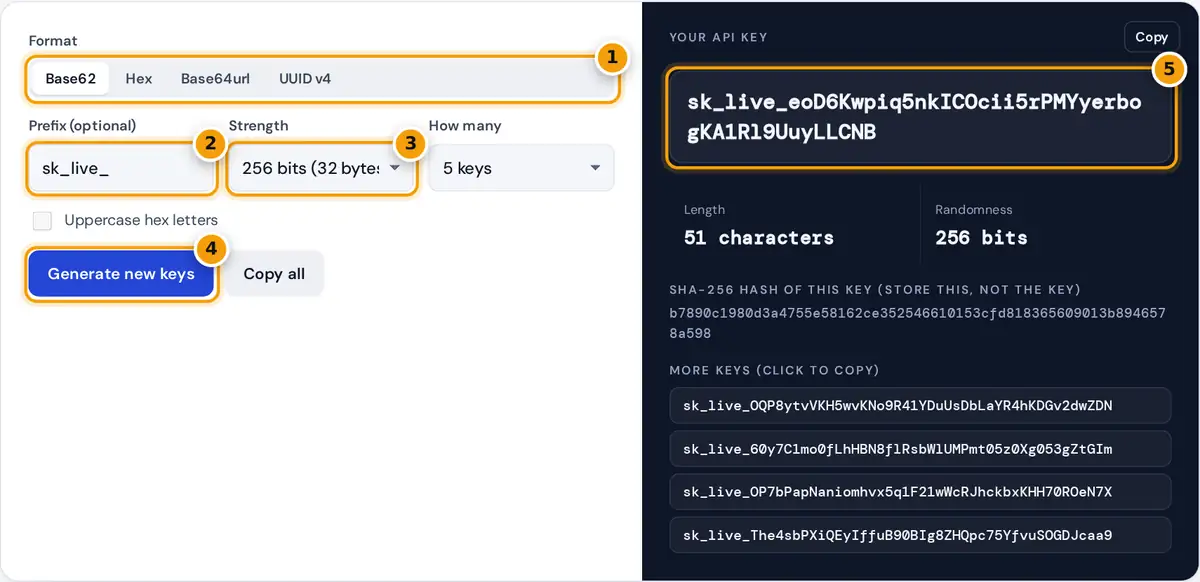Select the Base62 format tab
The height and width of the screenshot is (582, 1200).
[x=70, y=78]
